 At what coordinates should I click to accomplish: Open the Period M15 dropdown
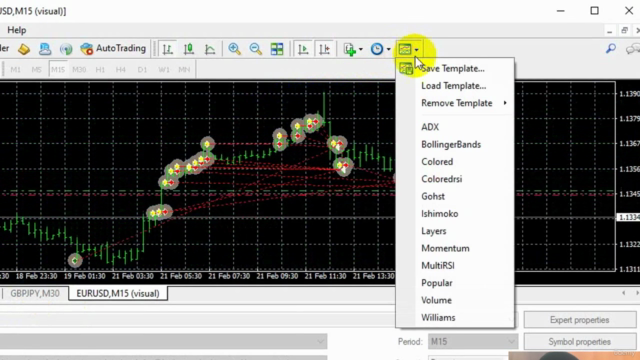tap(473, 342)
